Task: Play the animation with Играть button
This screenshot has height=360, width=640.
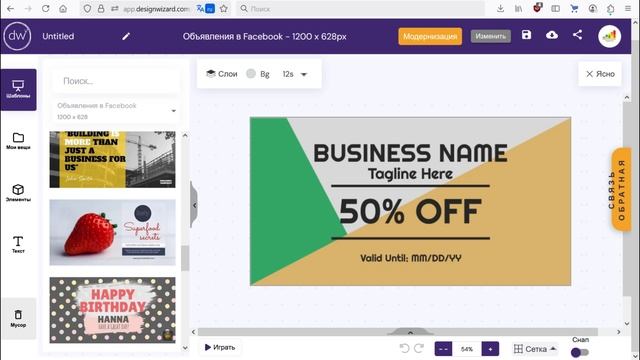Action: click(220, 347)
